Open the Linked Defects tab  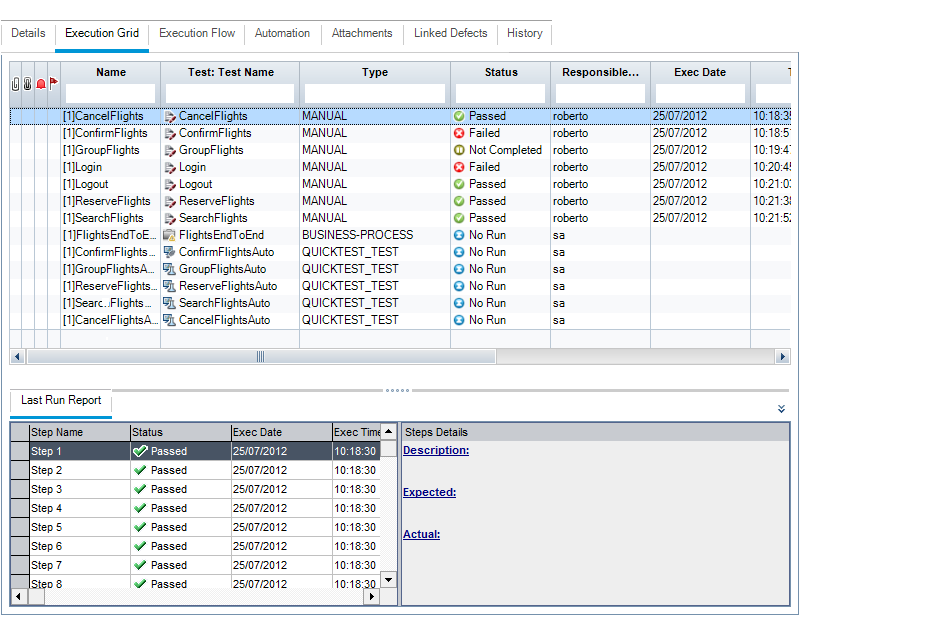[450, 33]
